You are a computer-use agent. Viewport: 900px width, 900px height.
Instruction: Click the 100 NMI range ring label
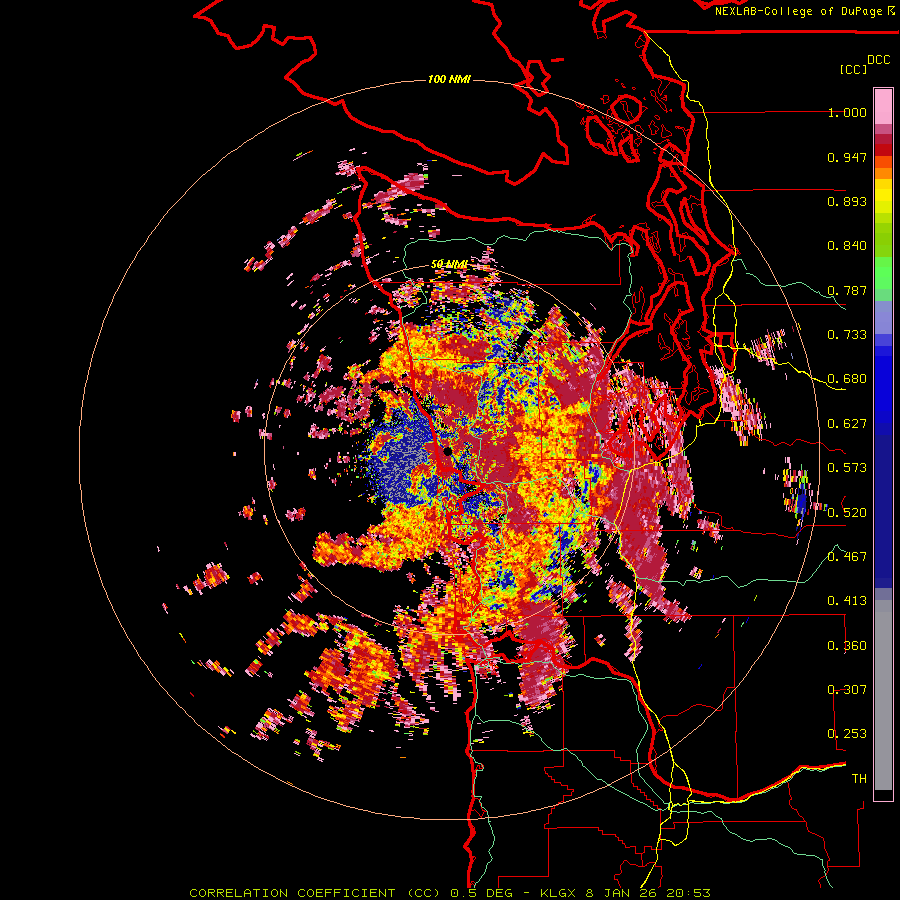point(449,79)
